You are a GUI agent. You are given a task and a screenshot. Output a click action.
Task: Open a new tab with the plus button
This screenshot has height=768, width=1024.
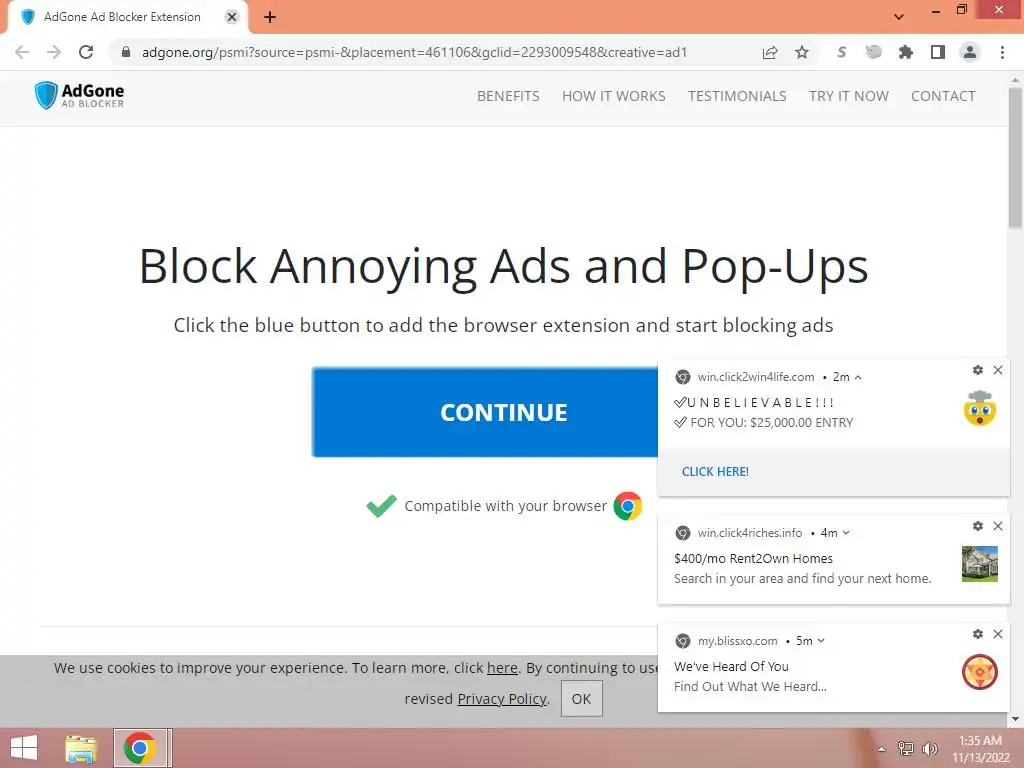(270, 17)
